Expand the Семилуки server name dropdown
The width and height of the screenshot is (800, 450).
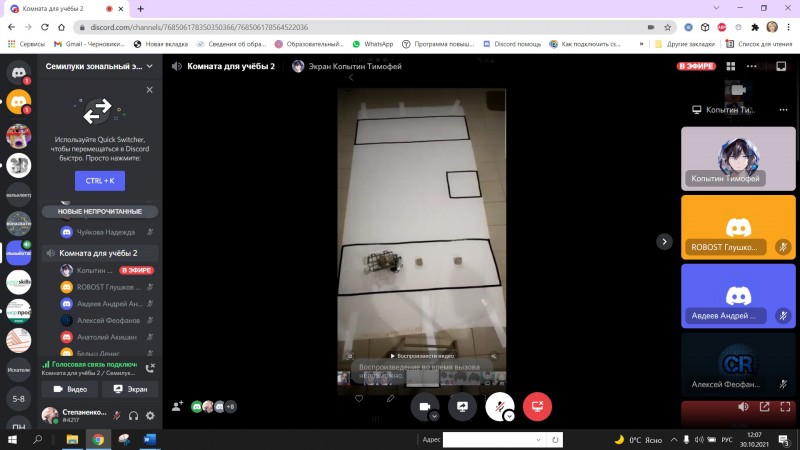click(x=150, y=66)
